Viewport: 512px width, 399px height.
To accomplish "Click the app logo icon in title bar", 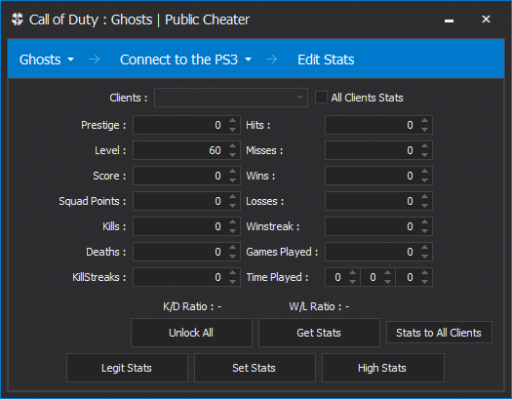I will [x=17, y=19].
